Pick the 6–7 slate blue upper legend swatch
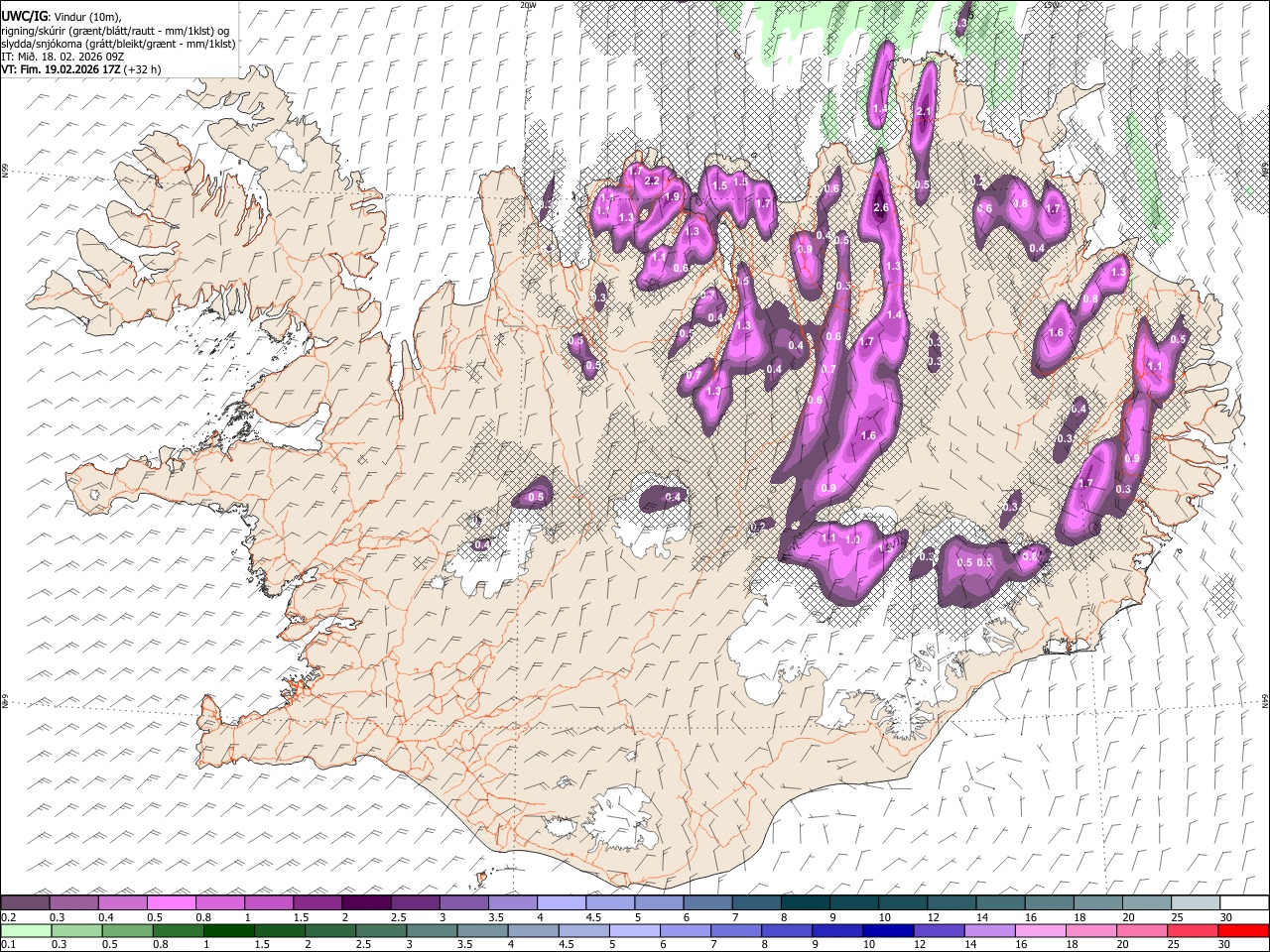 pyautogui.click(x=707, y=902)
